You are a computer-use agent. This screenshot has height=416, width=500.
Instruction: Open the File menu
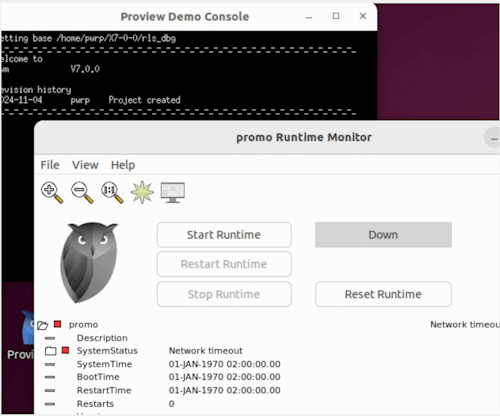50,165
